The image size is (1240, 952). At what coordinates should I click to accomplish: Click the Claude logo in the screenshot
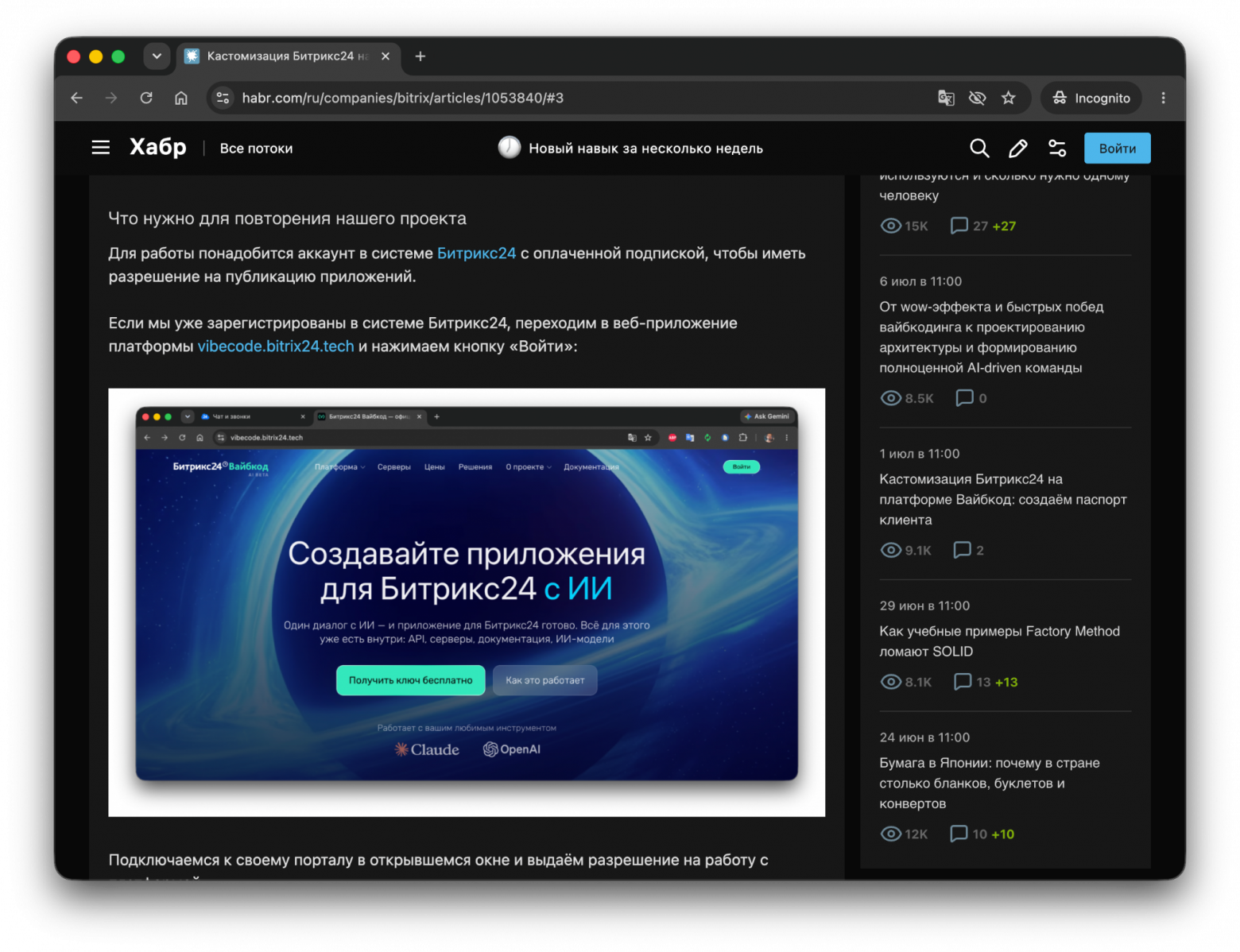(x=427, y=749)
